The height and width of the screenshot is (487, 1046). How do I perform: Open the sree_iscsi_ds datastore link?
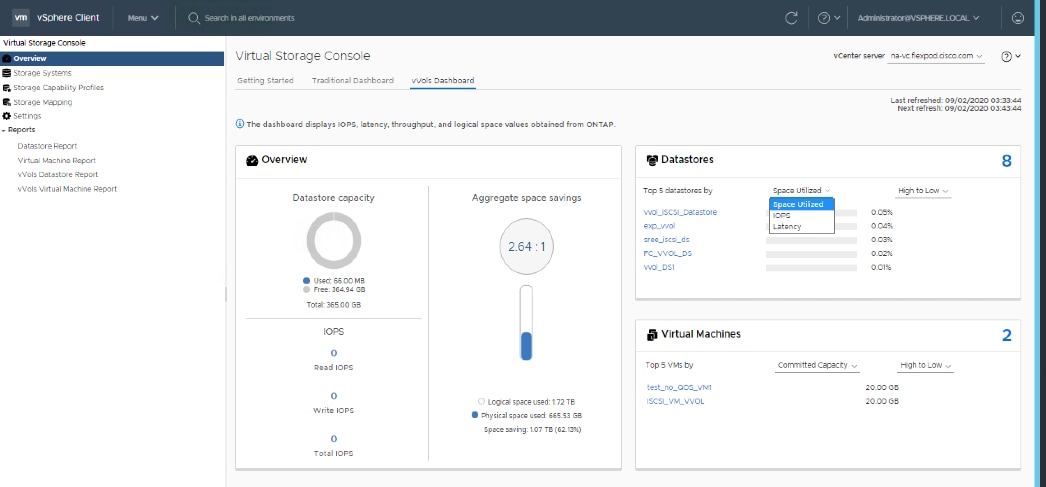point(665,239)
